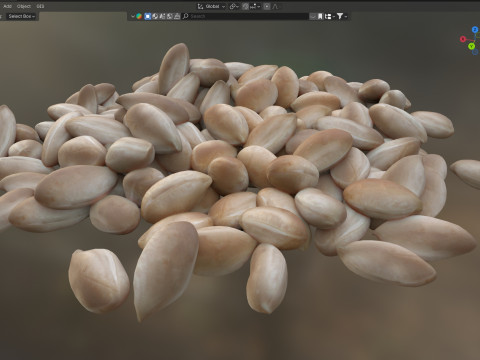480x360 pixels.
Task: Expand the asset browser editor type chevron
Action: tap(133, 16)
